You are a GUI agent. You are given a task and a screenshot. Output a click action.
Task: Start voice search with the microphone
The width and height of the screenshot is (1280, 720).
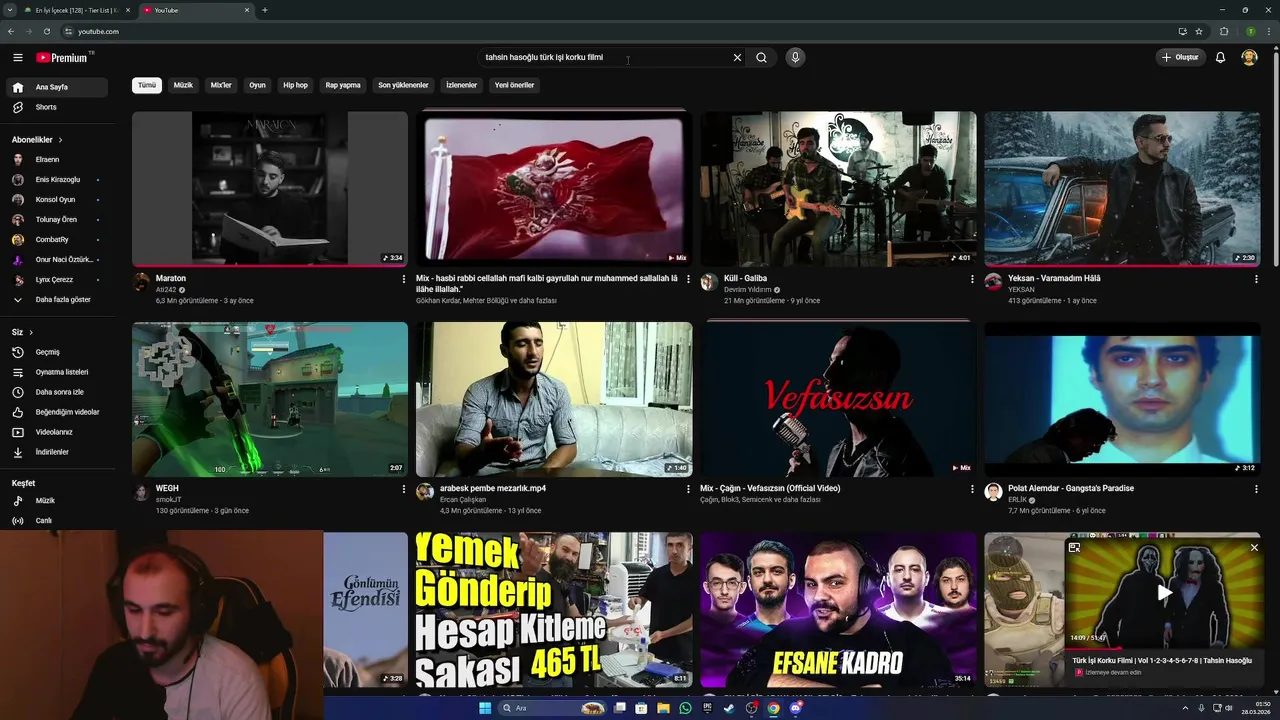point(795,58)
